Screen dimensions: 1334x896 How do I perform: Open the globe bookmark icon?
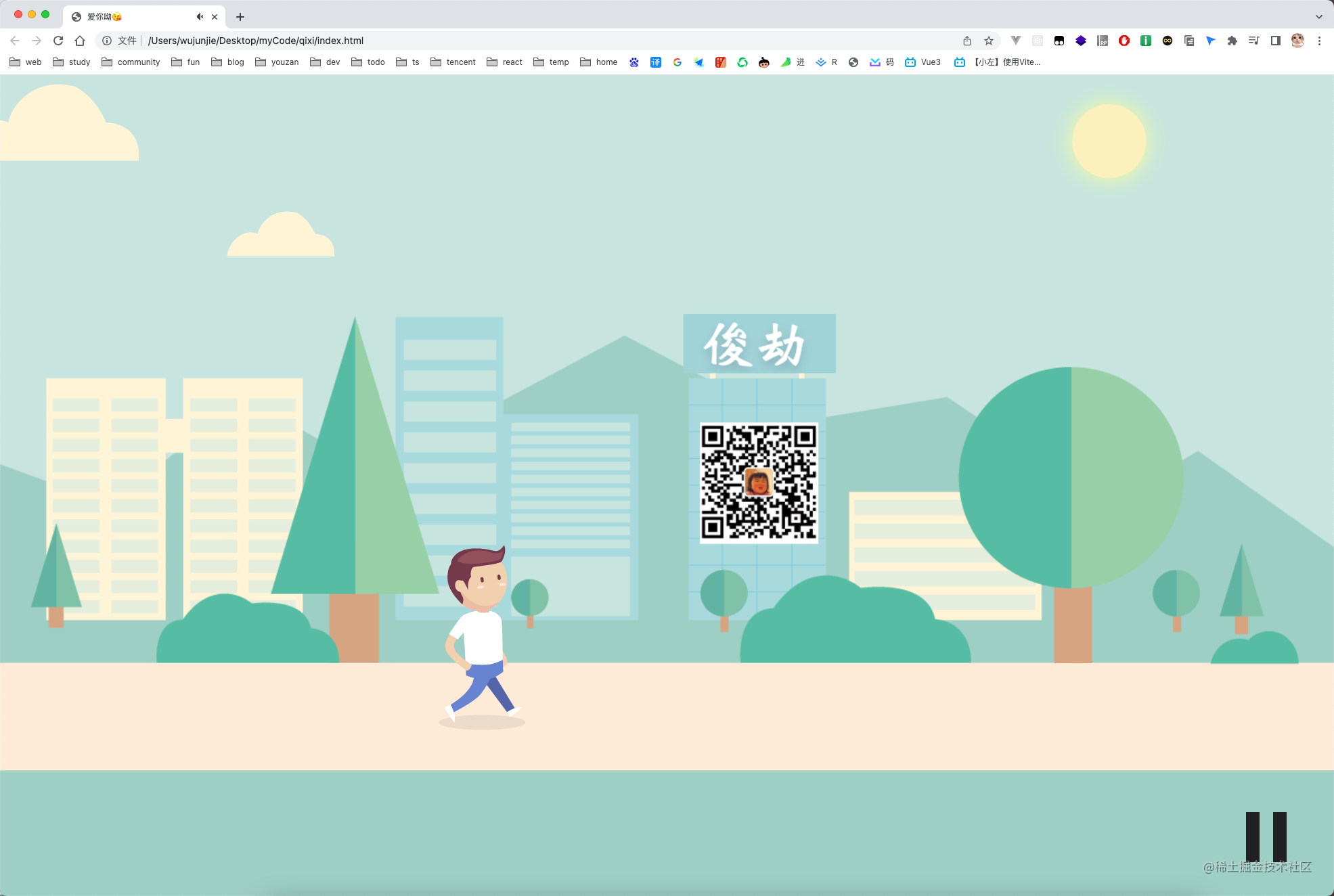click(x=853, y=62)
